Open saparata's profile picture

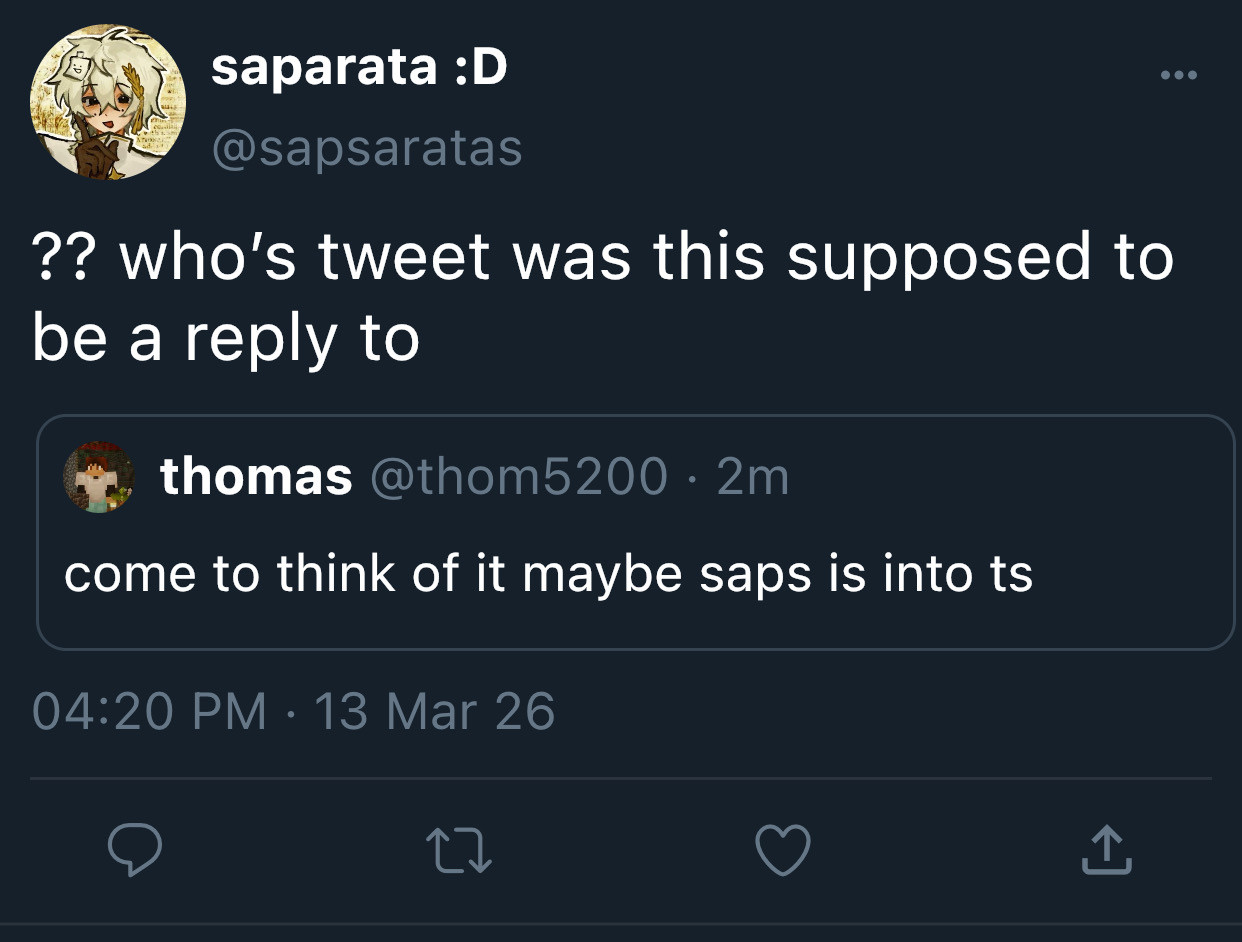(108, 103)
